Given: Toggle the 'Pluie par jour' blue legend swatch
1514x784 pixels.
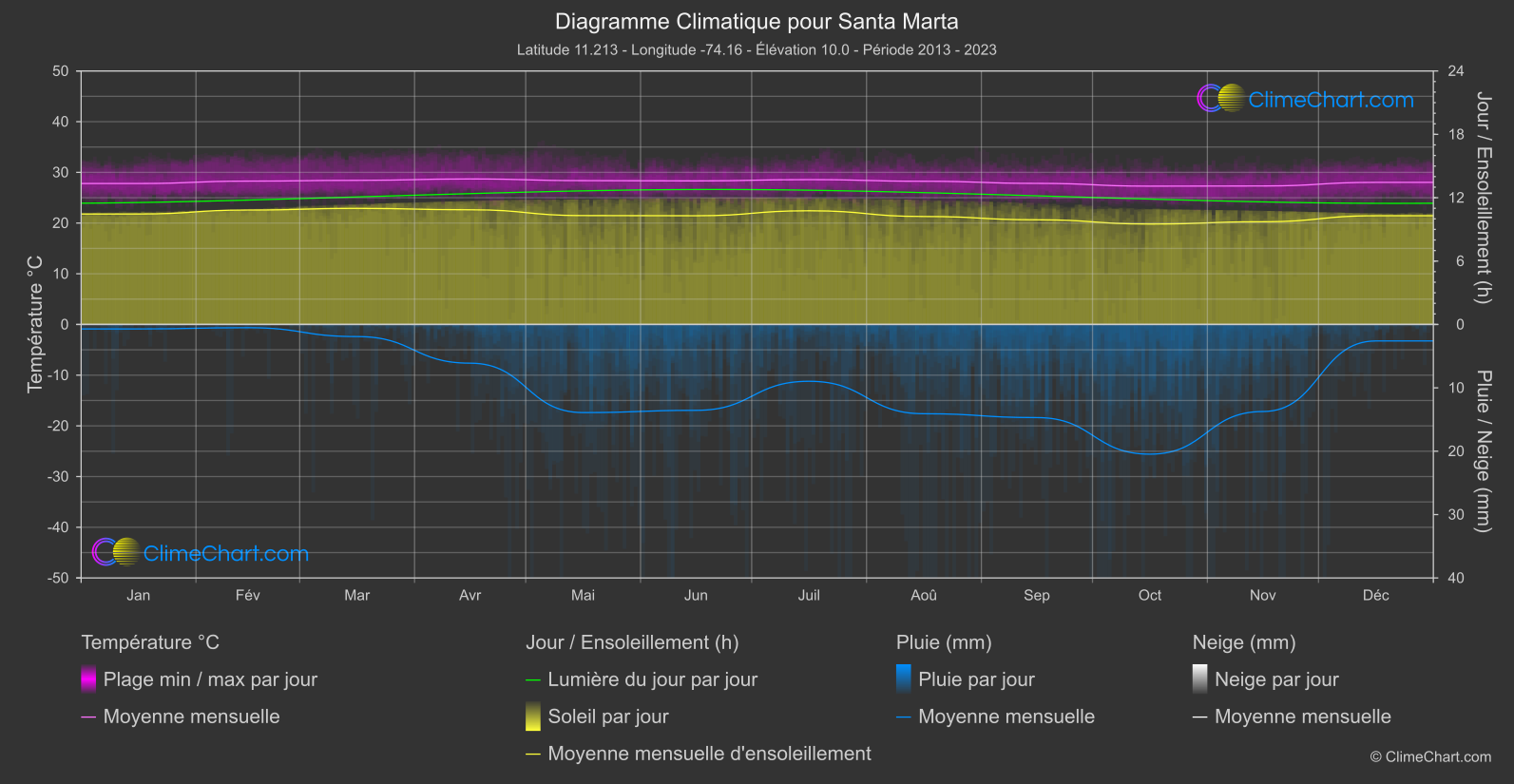Looking at the screenshot, I should coord(904,679).
